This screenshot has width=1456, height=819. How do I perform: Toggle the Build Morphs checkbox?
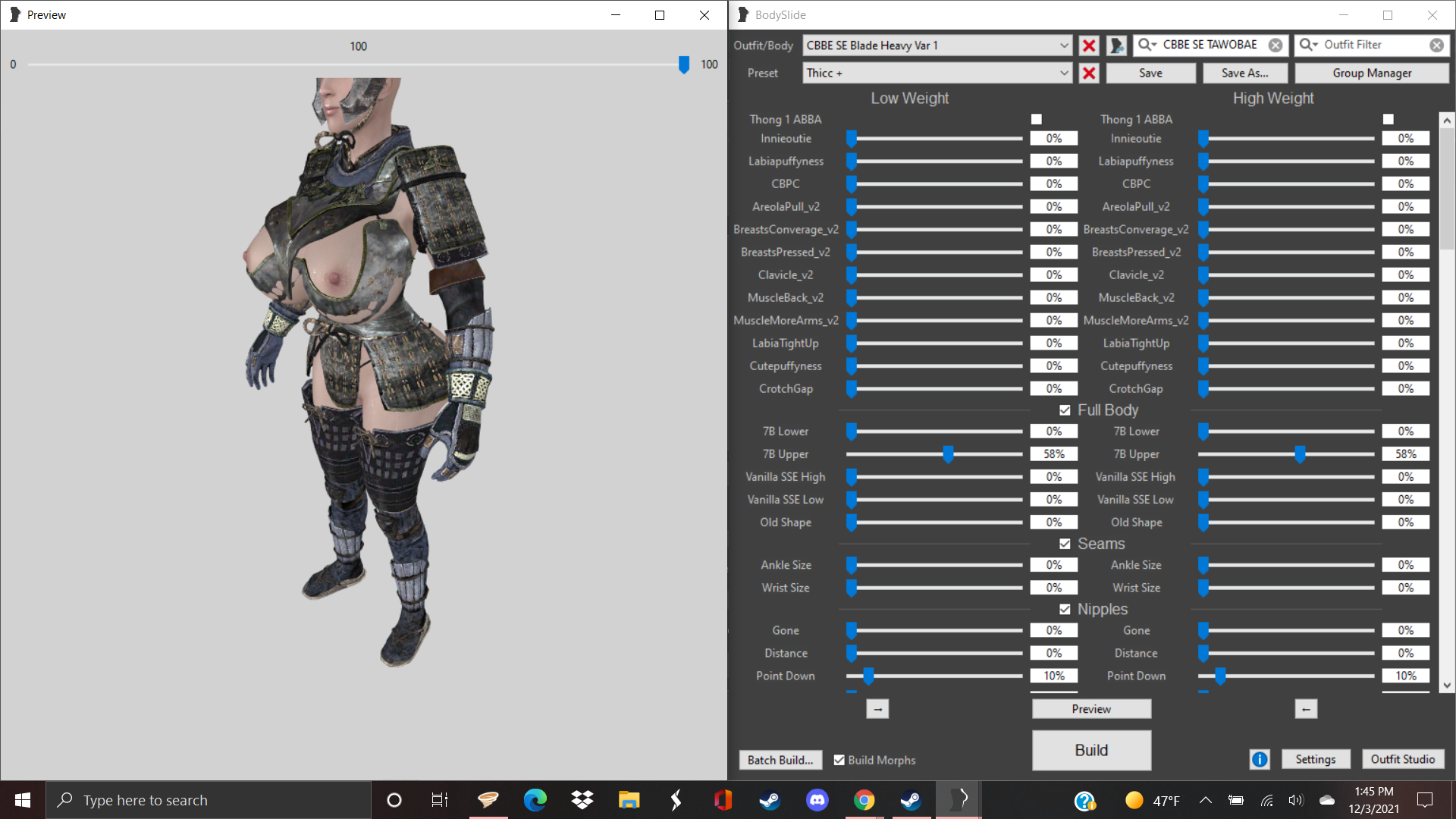pos(839,760)
